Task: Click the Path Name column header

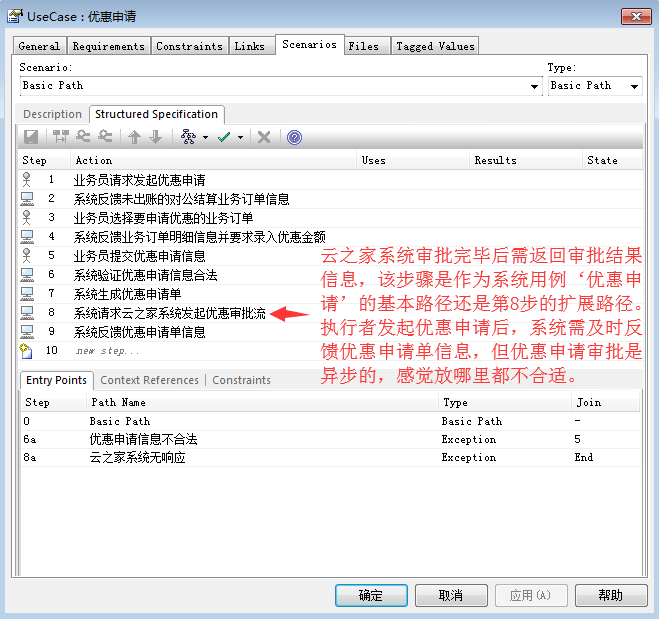Action: [x=262, y=402]
